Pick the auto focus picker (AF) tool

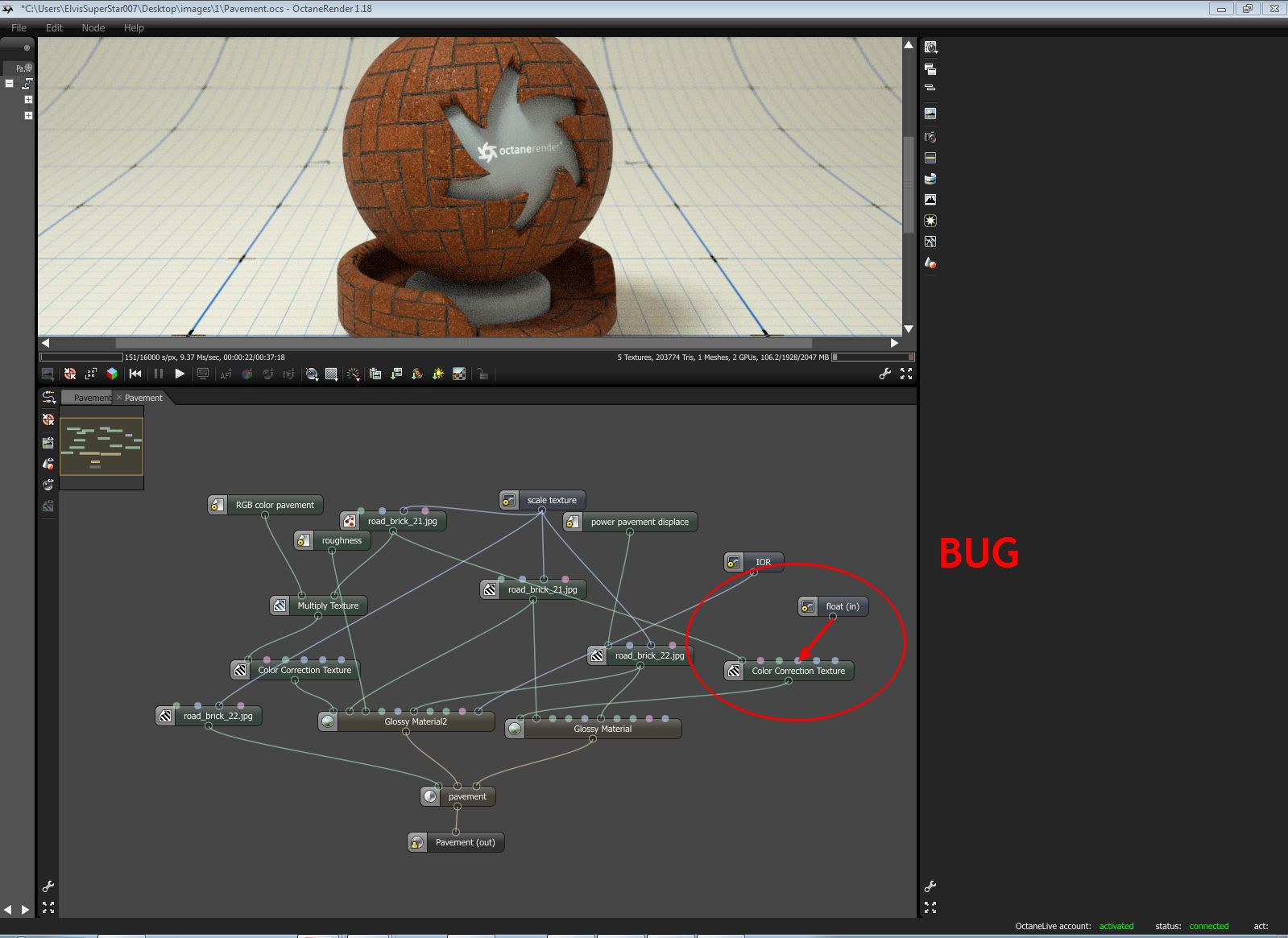226,374
